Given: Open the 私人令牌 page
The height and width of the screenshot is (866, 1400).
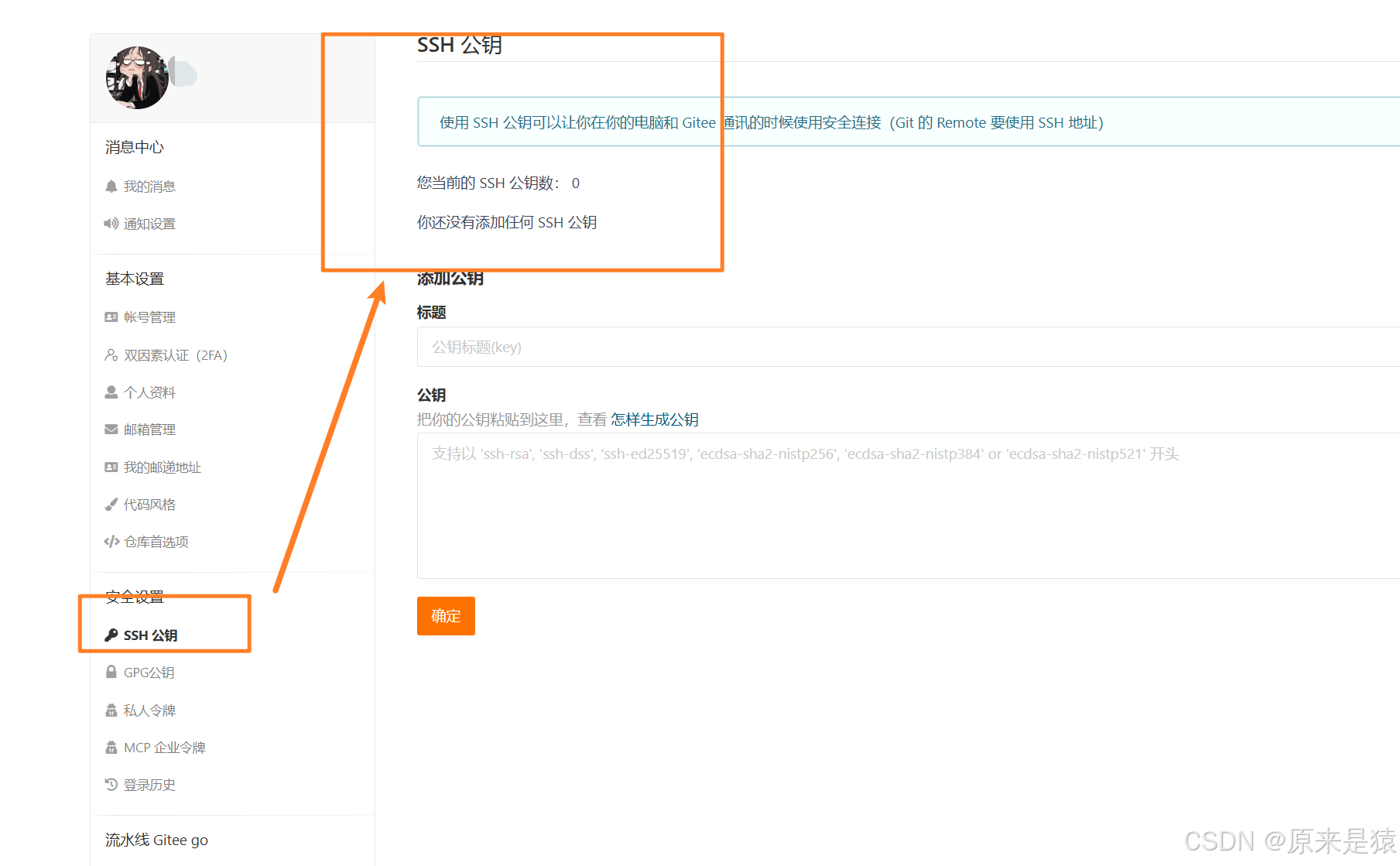Looking at the screenshot, I should [x=149, y=710].
